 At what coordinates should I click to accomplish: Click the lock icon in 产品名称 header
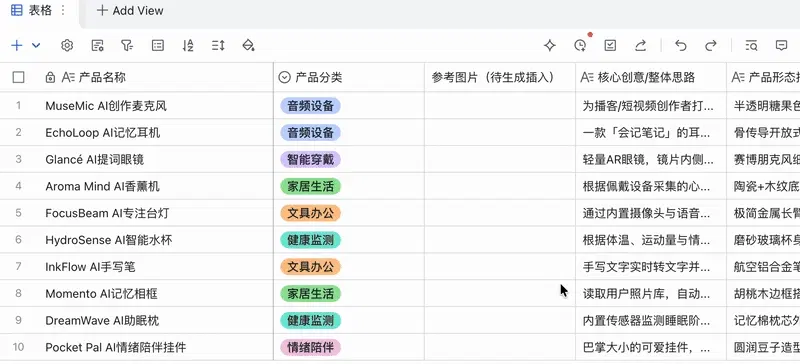coord(50,77)
